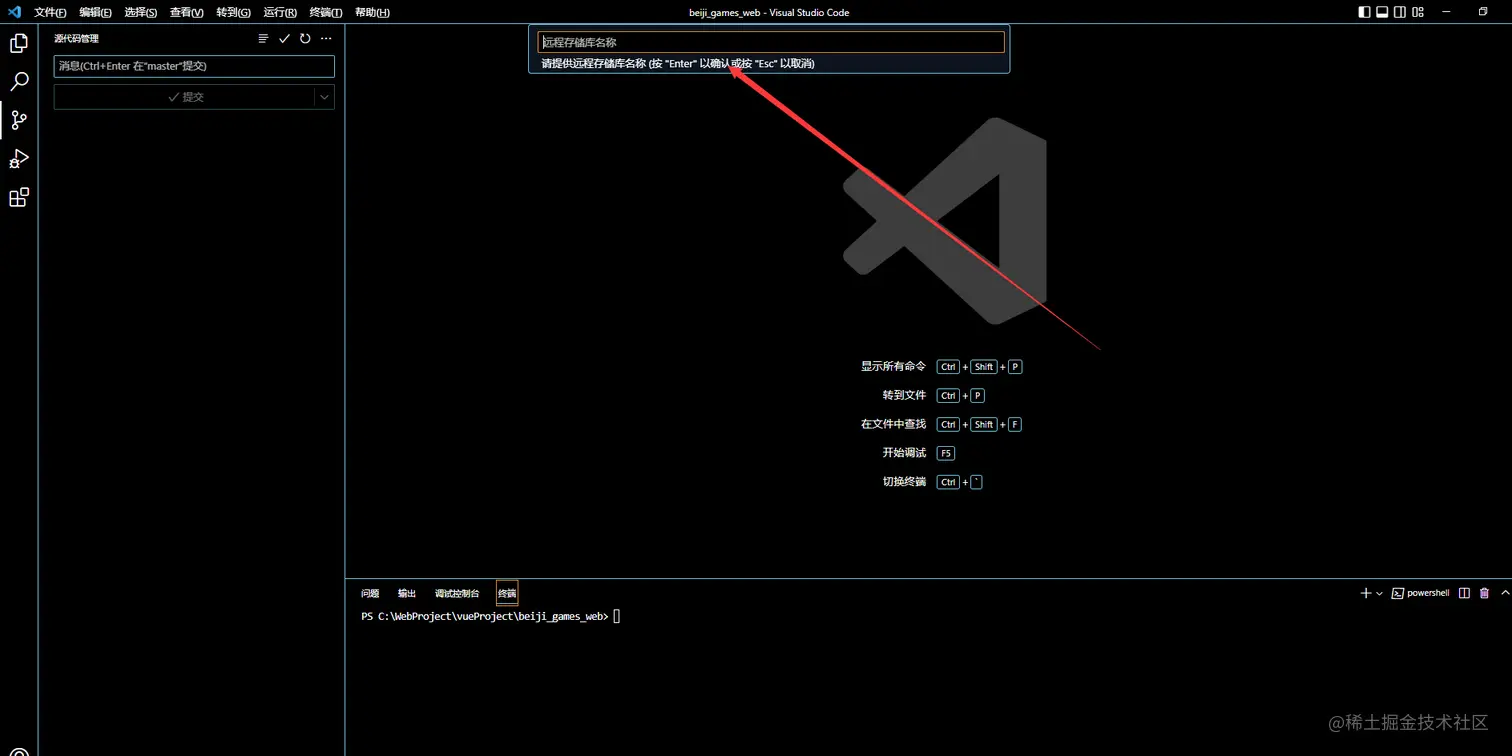Viewport: 1512px width, 756px height.
Task: Open the 编辑(E) menu
Action: click(96, 12)
